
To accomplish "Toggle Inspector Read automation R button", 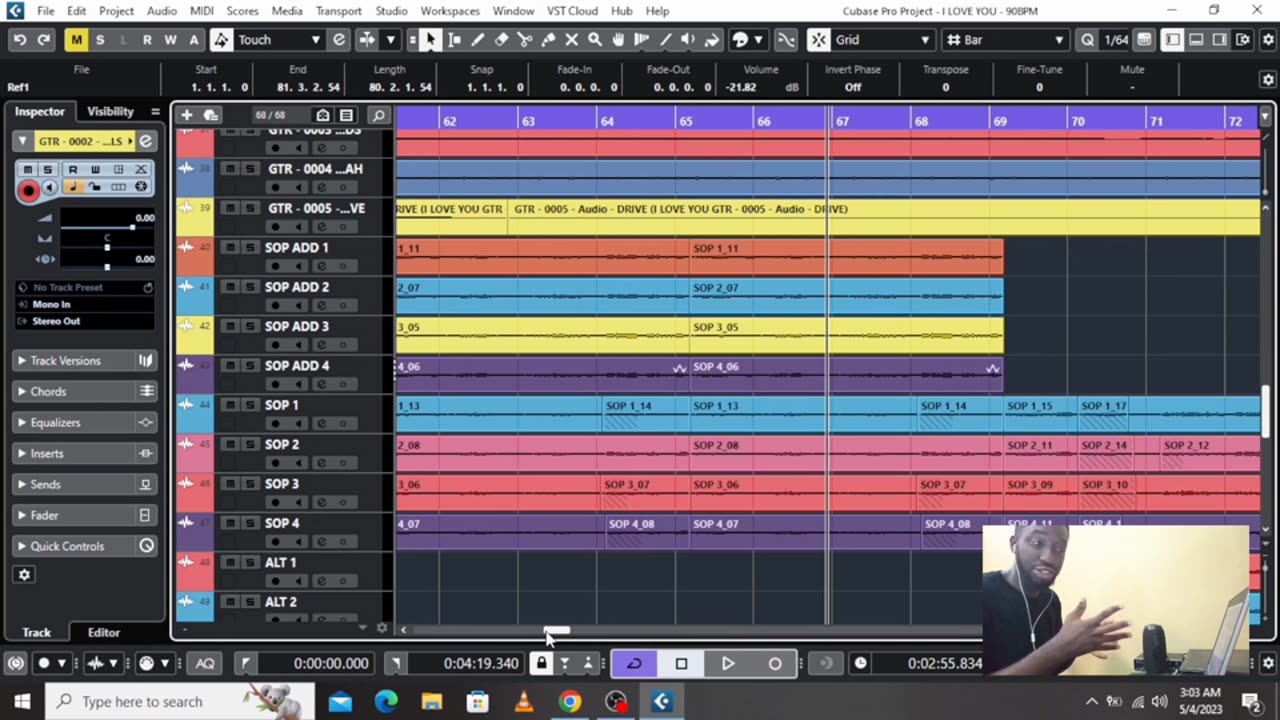I will pos(72,169).
